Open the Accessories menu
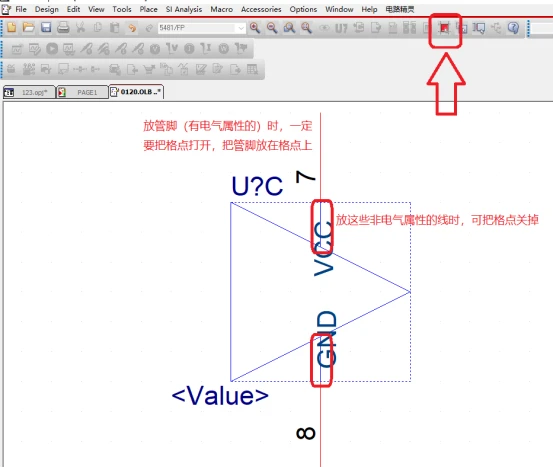The image size is (554, 468). click(261, 9)
